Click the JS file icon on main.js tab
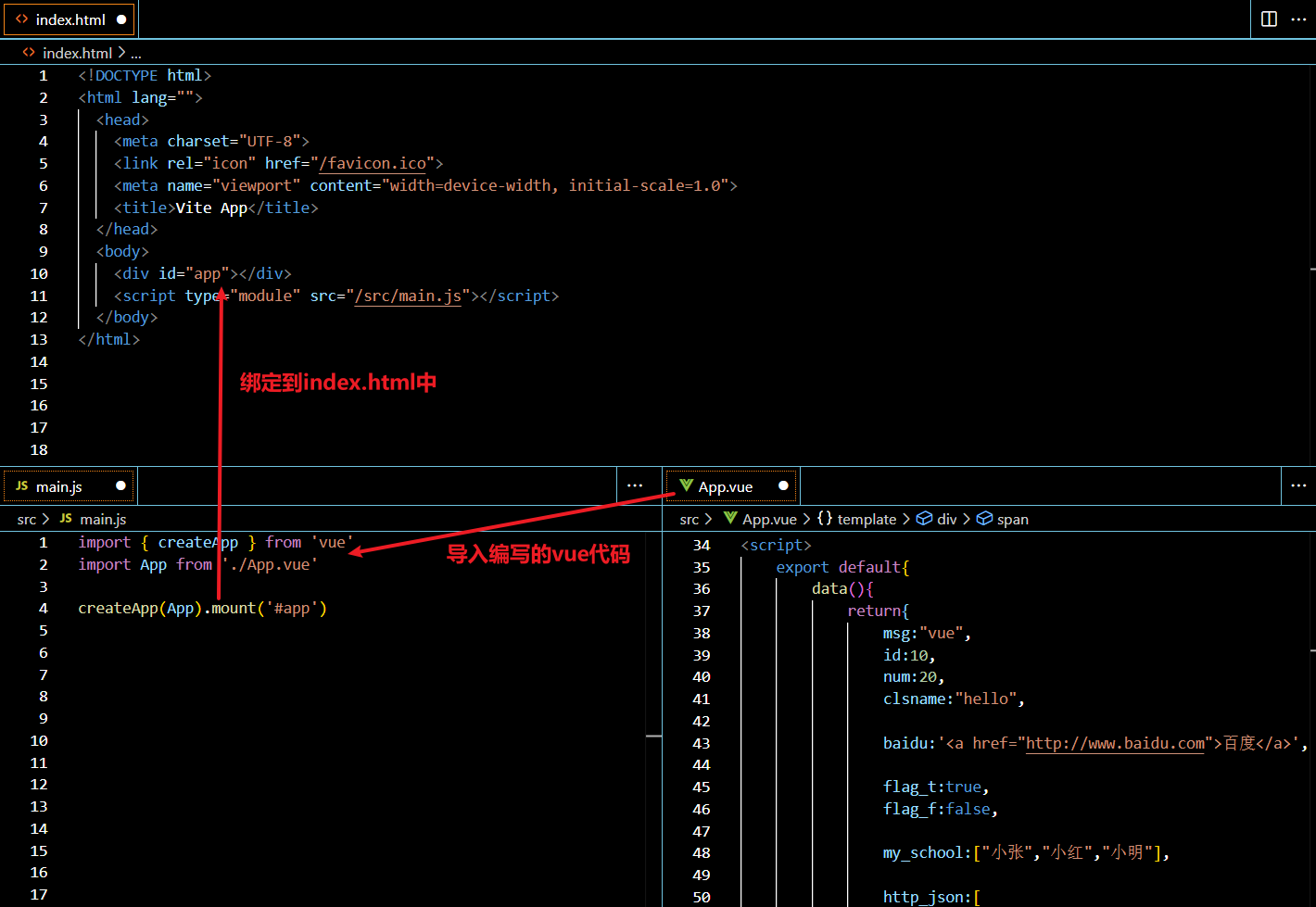 coord(21,486)
